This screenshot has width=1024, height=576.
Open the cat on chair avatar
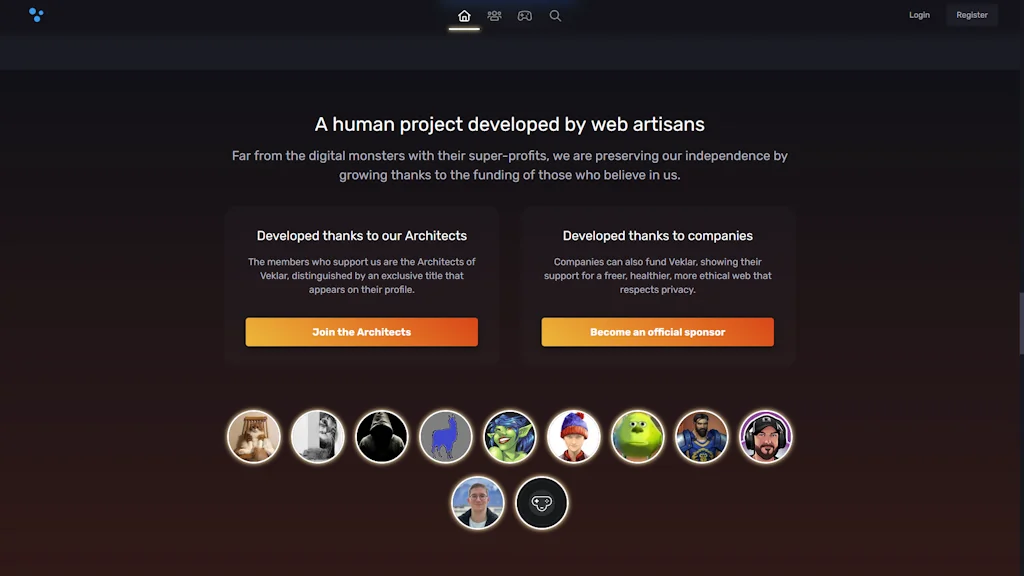coord(254,436)
